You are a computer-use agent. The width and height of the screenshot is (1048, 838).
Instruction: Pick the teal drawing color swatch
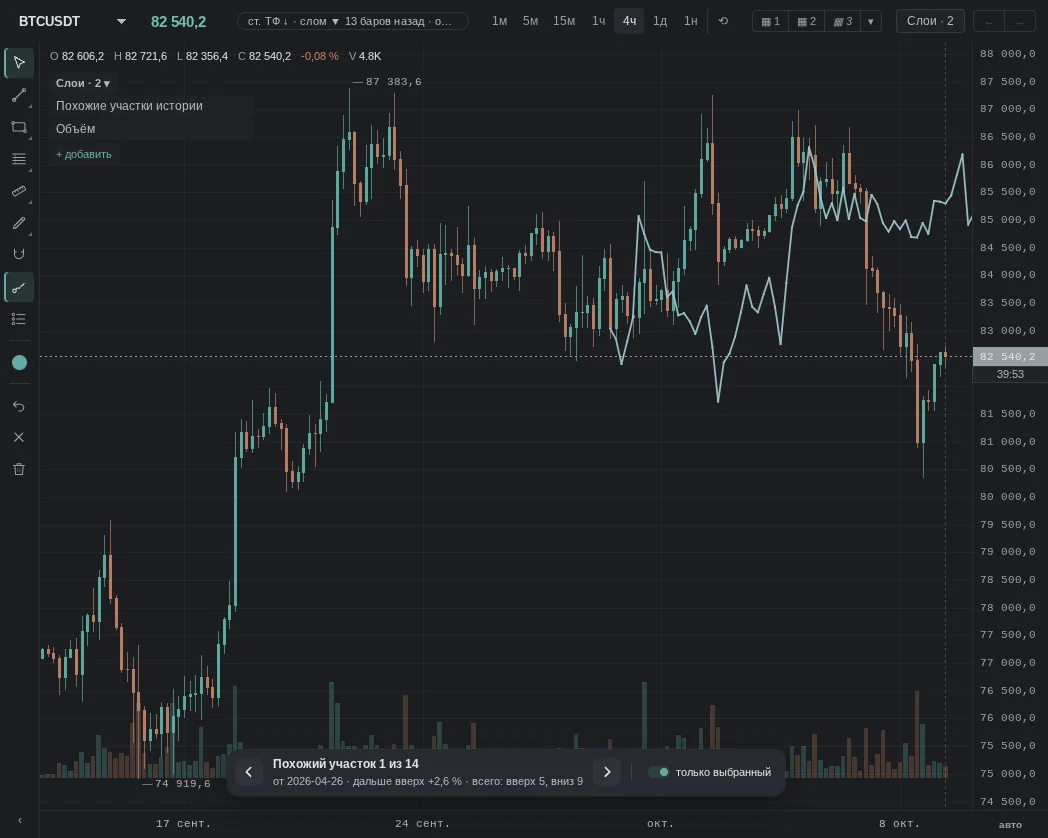(x=19, y=362)
